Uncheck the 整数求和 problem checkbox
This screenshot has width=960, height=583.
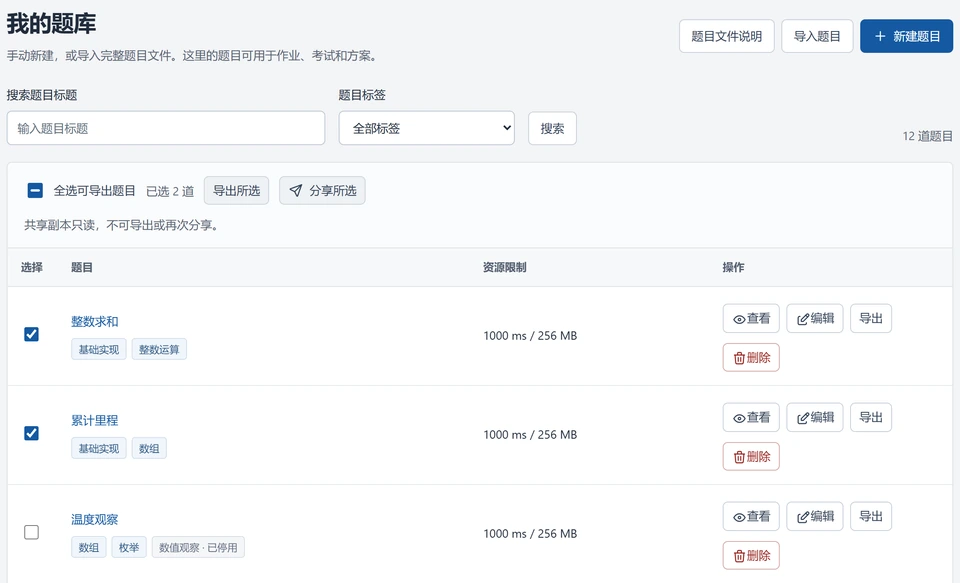click(x=31, y=334)
